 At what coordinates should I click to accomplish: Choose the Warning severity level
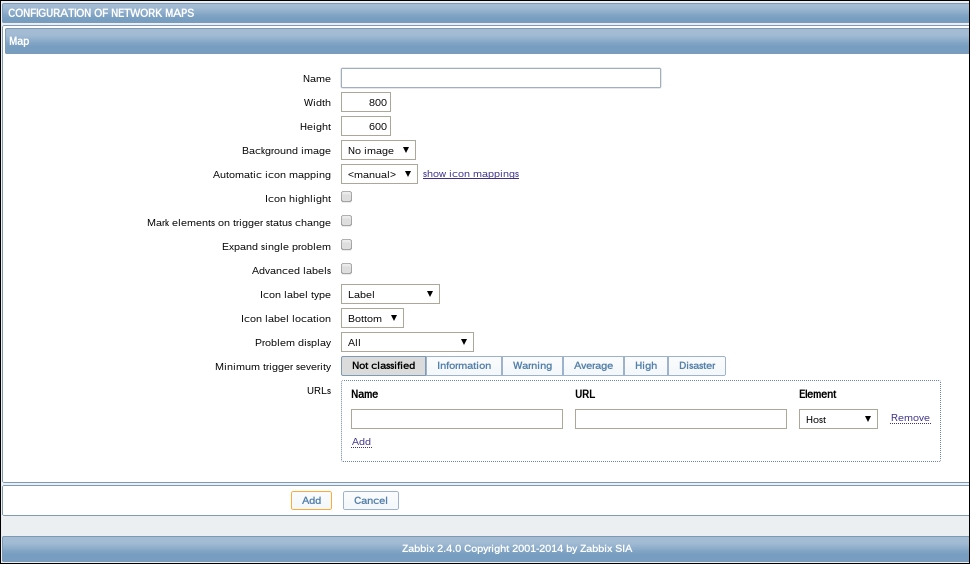click(532, 366)
